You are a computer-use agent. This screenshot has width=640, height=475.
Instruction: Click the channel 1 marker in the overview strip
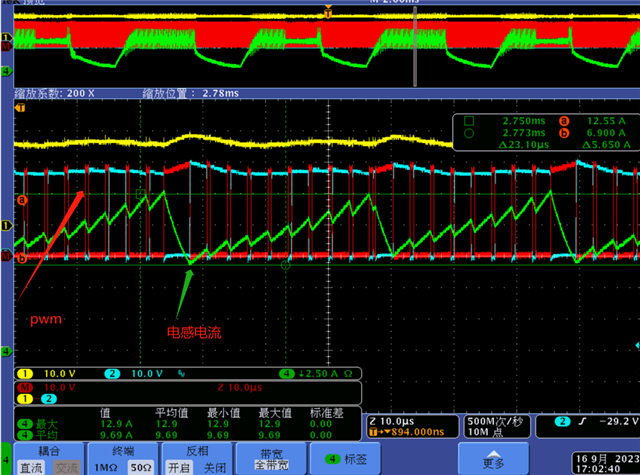[6, 38]
